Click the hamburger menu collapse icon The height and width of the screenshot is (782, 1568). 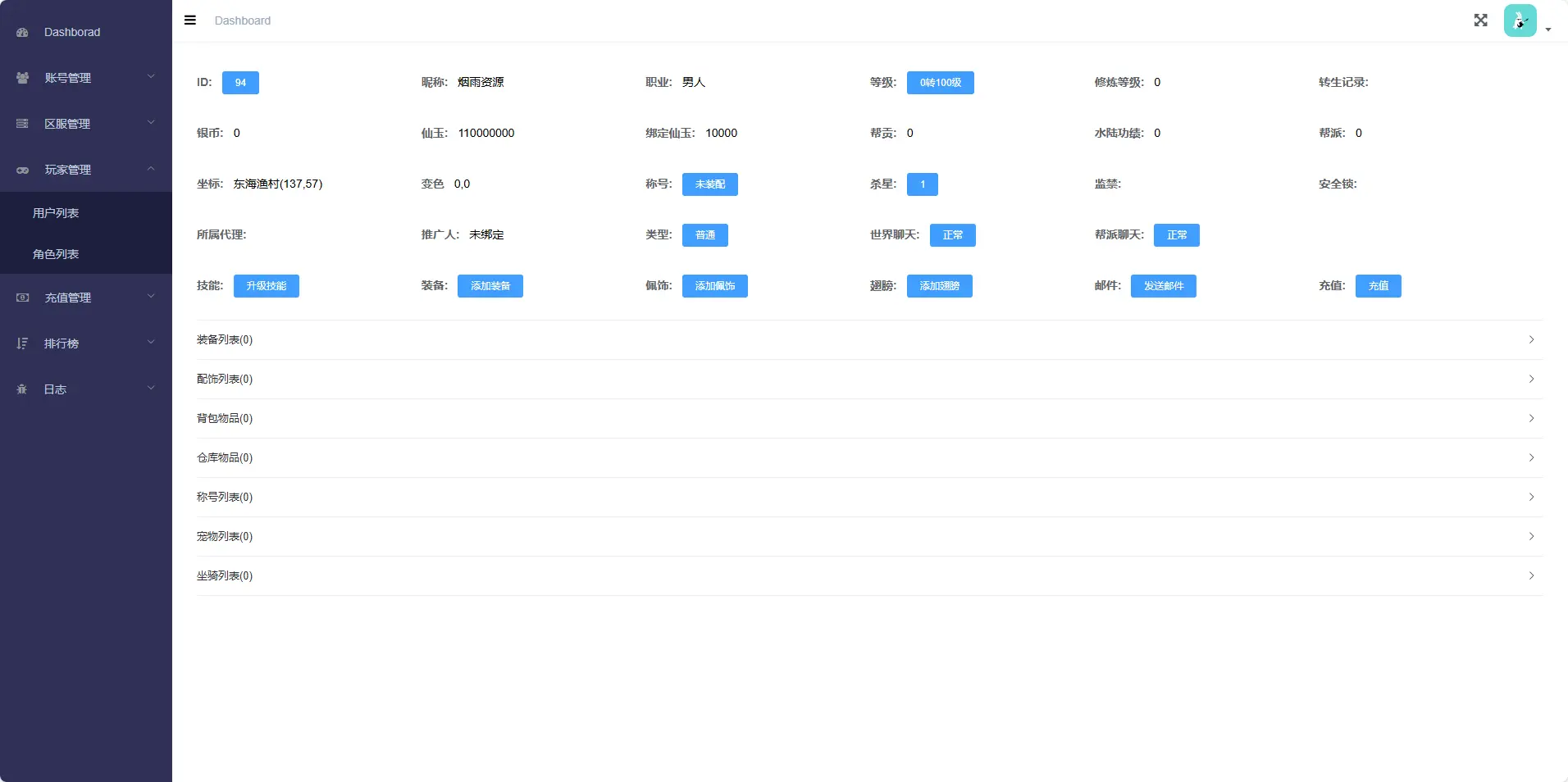[x=190, y=20]
